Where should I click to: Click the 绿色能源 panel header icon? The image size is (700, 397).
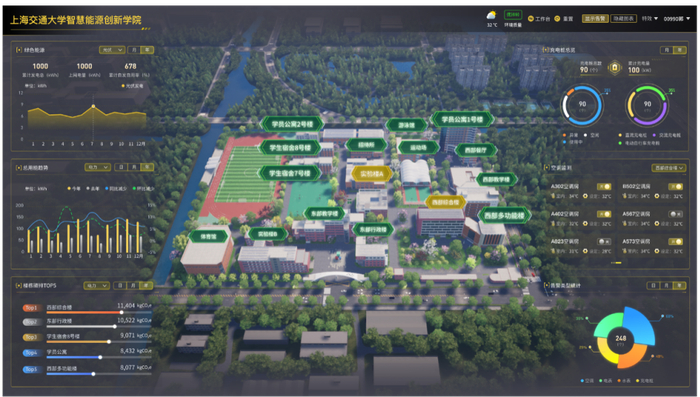19,50
